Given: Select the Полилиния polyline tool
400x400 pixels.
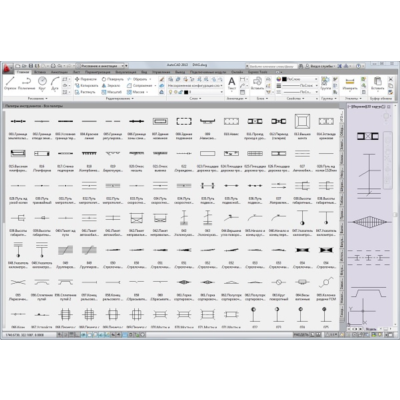Looking at the screenshot, I should (26, 83).
